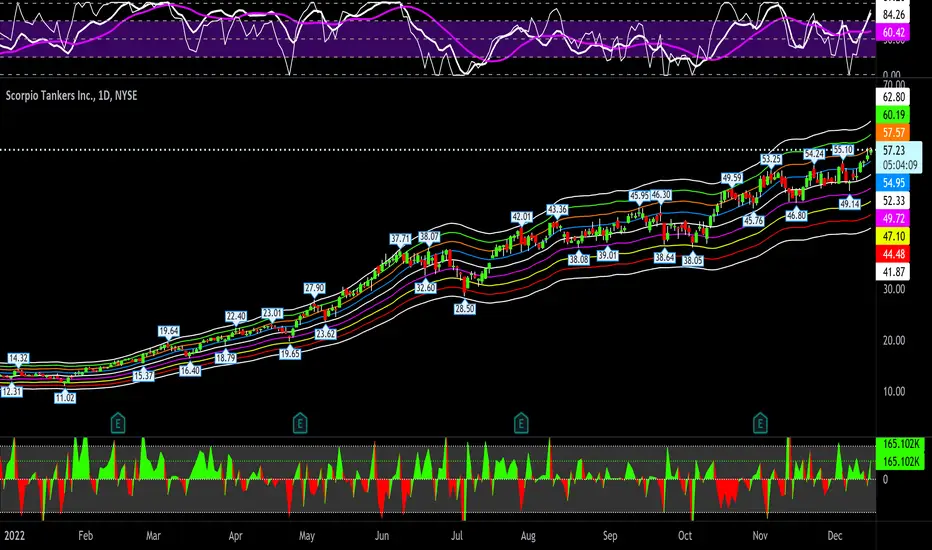Viewport: 932px width, 550px height.
Task: Click the 30.00 price axis tick
Action: pos(893,289)
